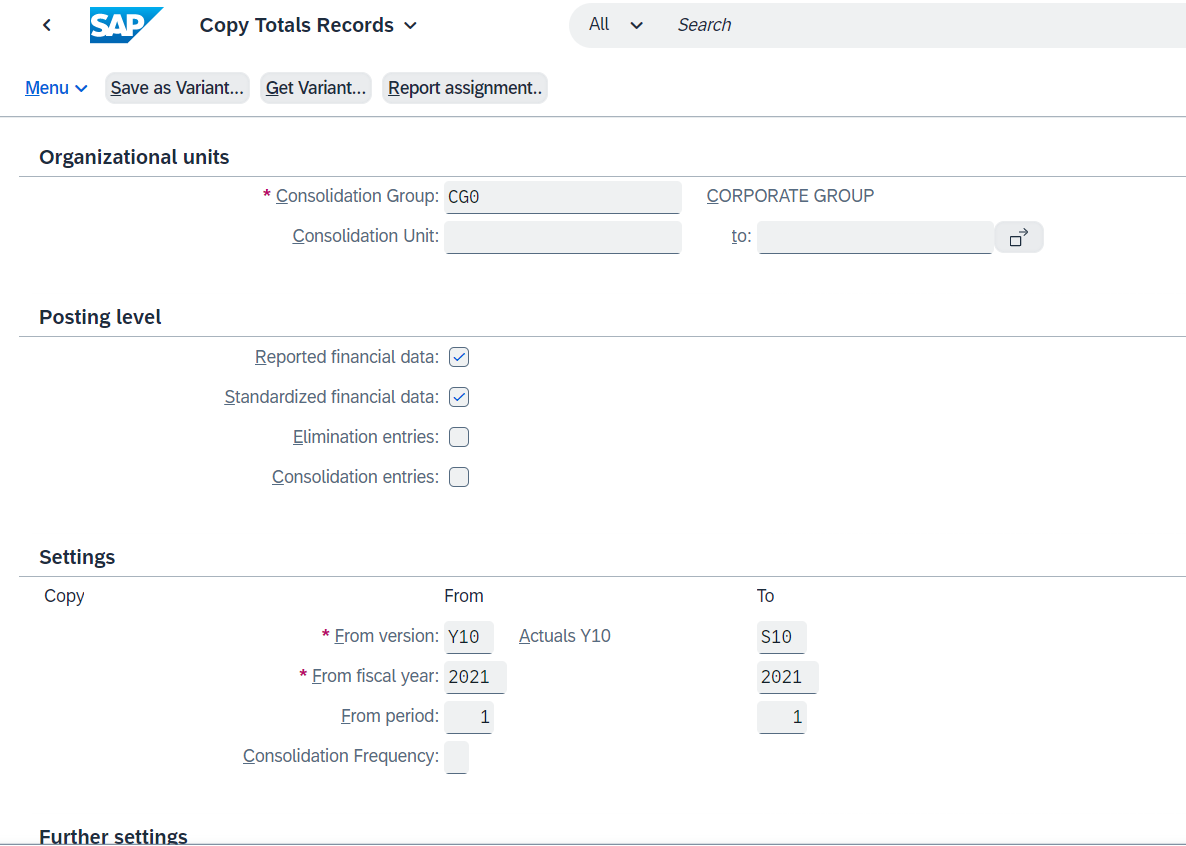1186x846 pixels.
Task: Click the From period field
Action: point(469,717)
